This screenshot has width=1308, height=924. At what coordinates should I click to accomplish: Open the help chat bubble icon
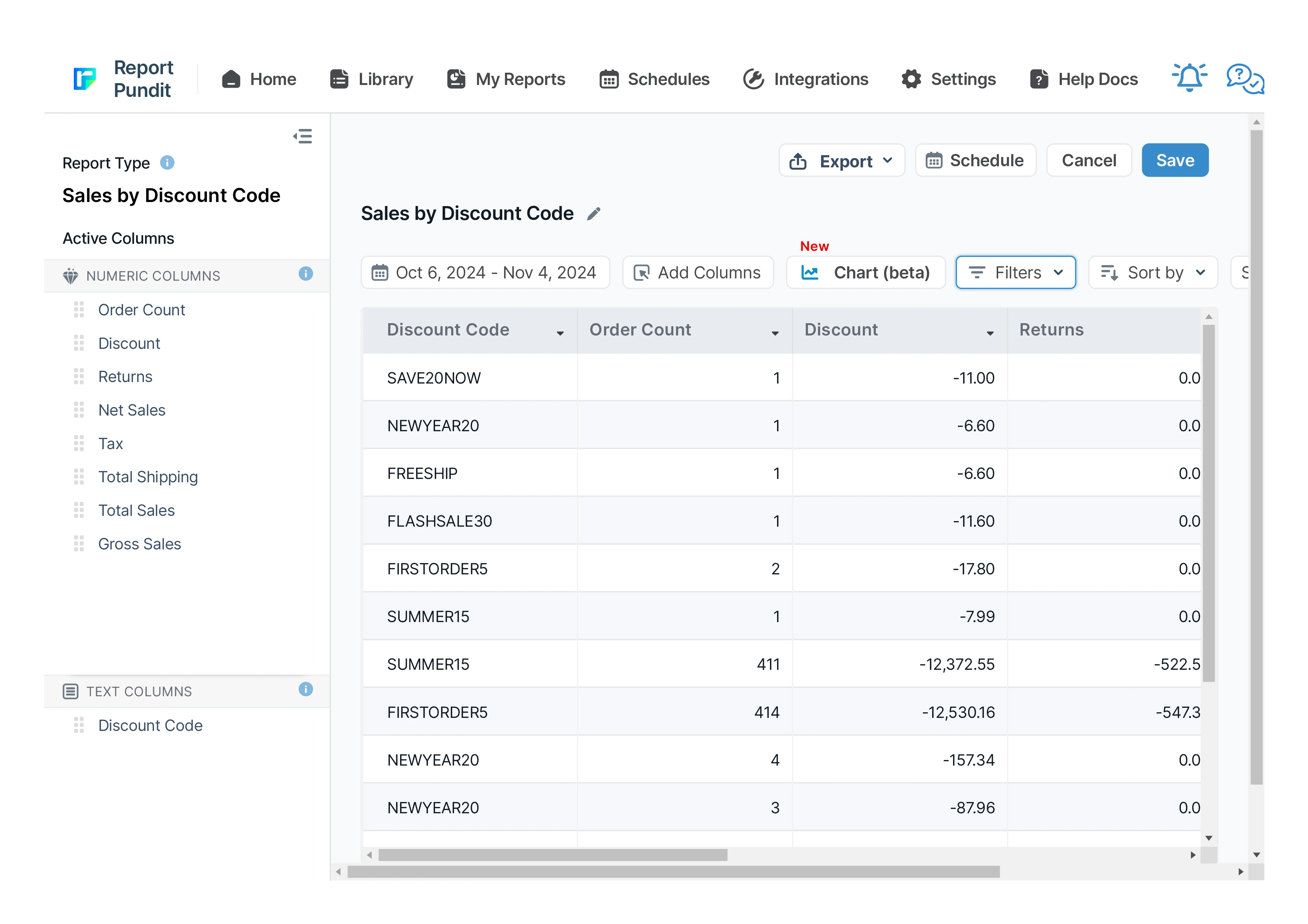[x=1244, y=78]
